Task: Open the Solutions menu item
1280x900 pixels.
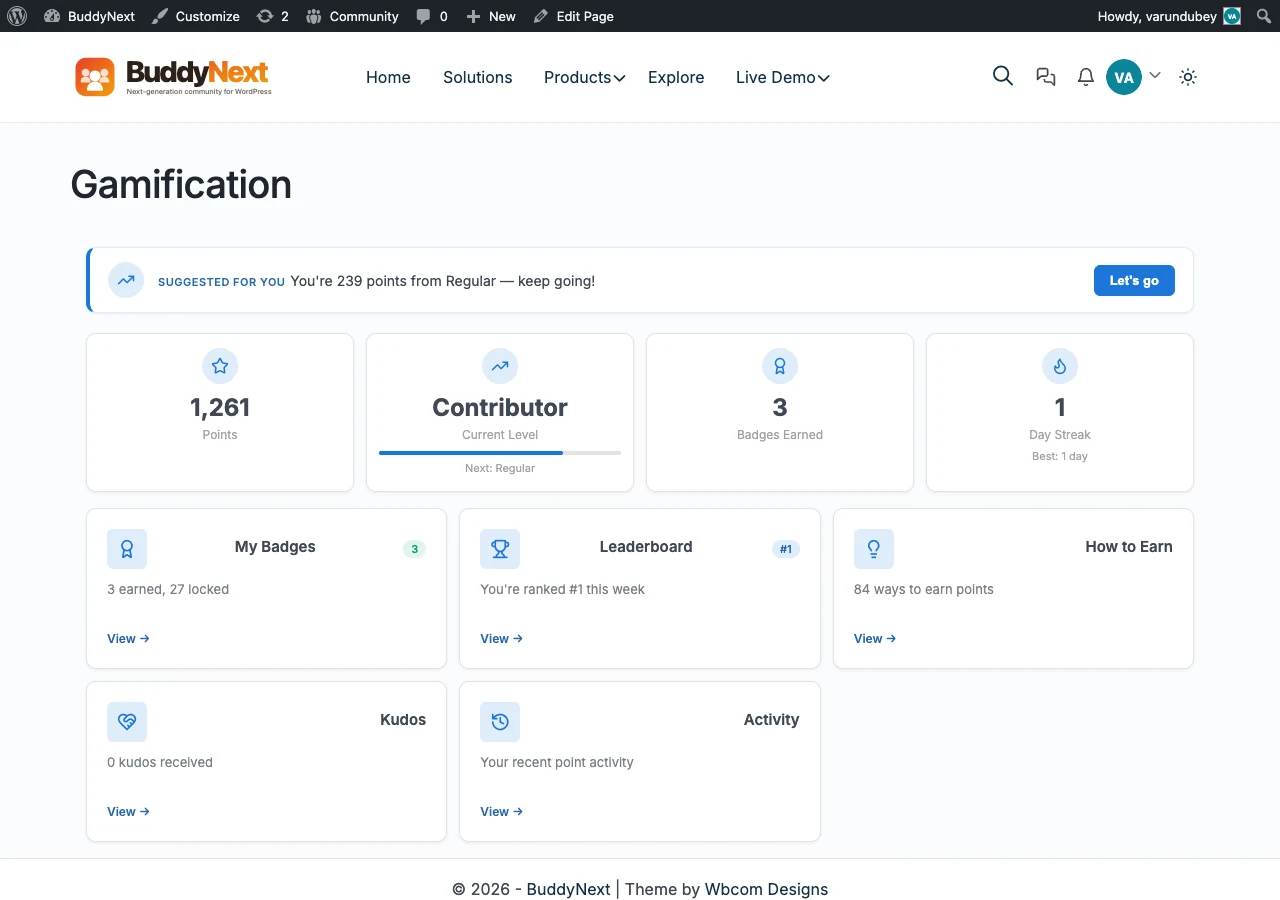Action: coord(478,77)
